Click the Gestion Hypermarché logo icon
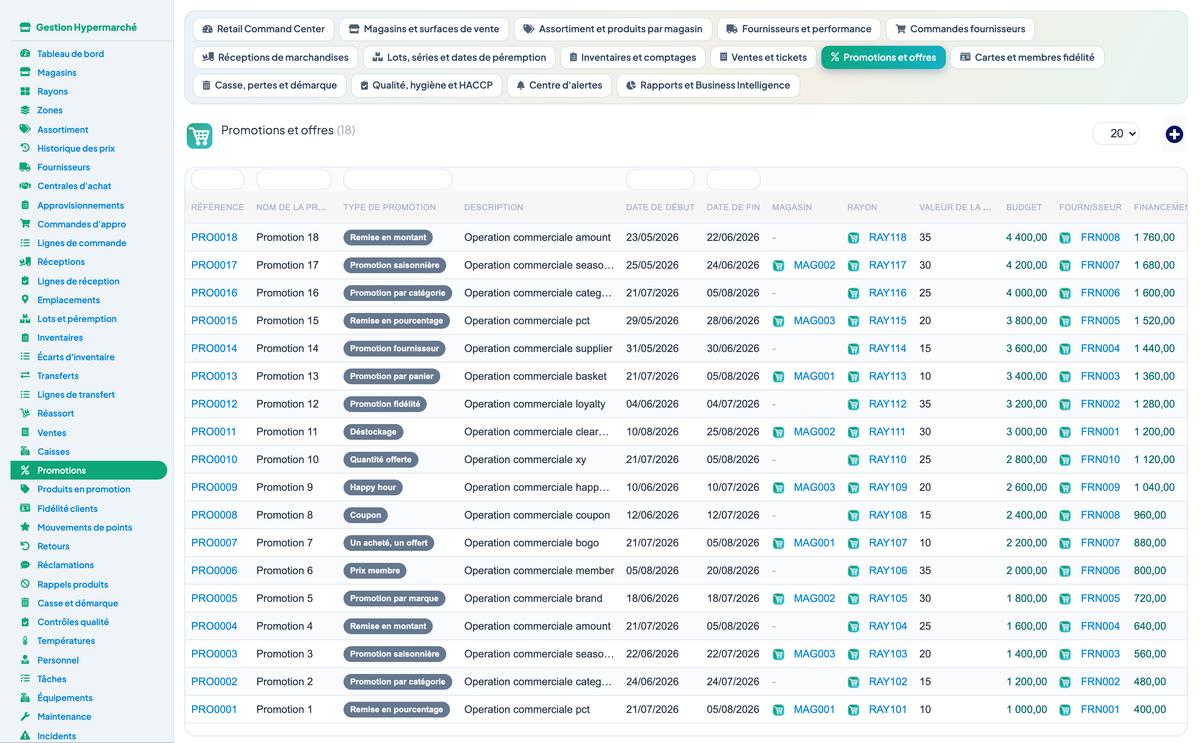Viewport: 1200px width, 743px height. (26, 28)
